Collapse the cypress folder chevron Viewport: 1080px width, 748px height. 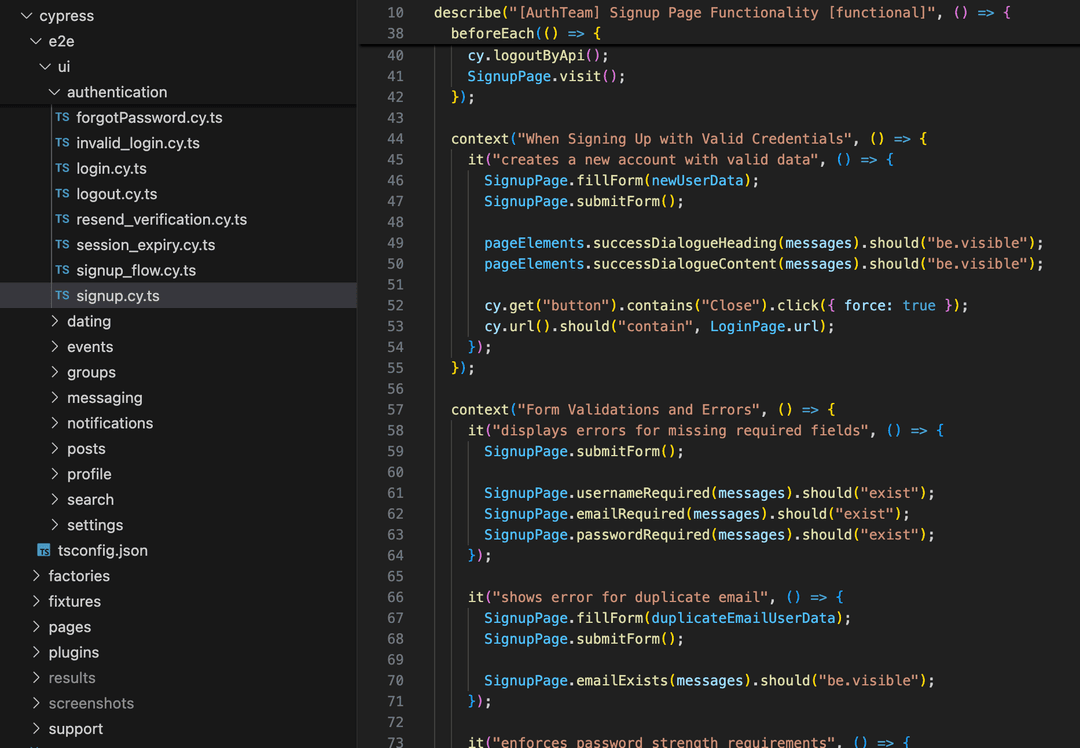(x=27, y=15)
